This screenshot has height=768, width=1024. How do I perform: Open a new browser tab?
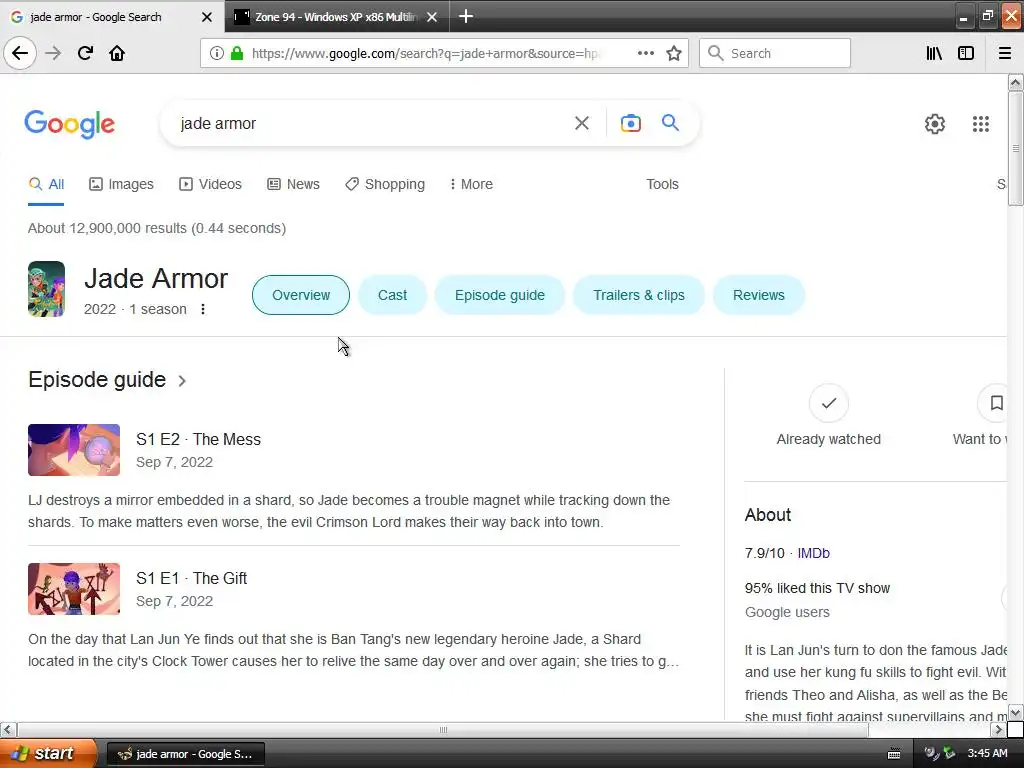(466, 16)
